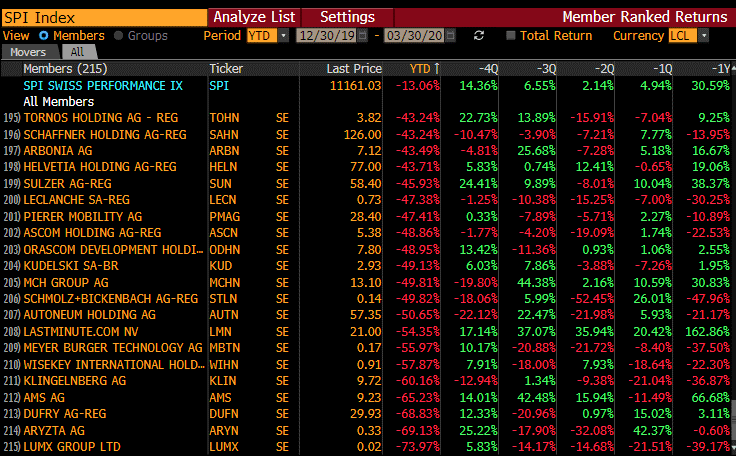Select SULZER AG-REG member row

pyautogui.click(x=366, y=183)
